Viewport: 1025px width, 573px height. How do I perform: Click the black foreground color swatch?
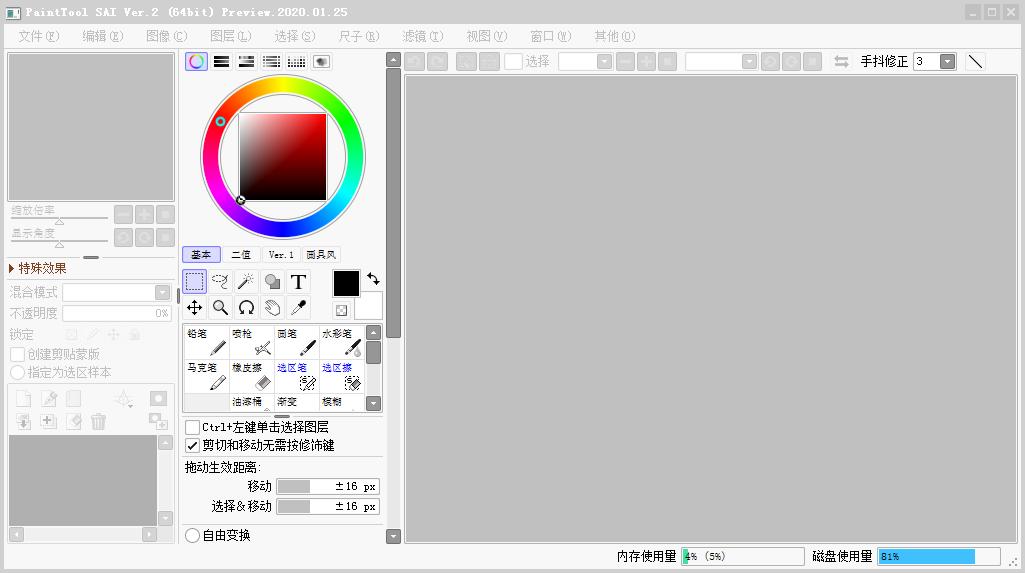pos(346,284)
